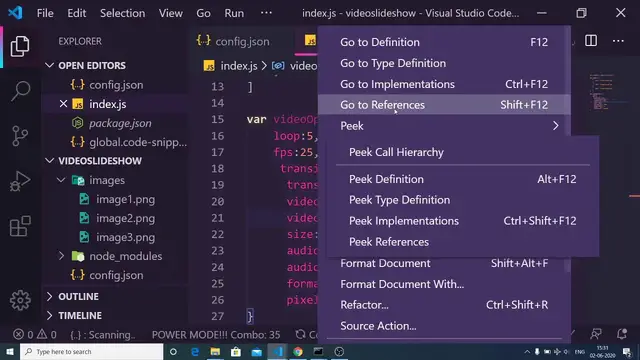Choose Go to References

pos(444,105)
